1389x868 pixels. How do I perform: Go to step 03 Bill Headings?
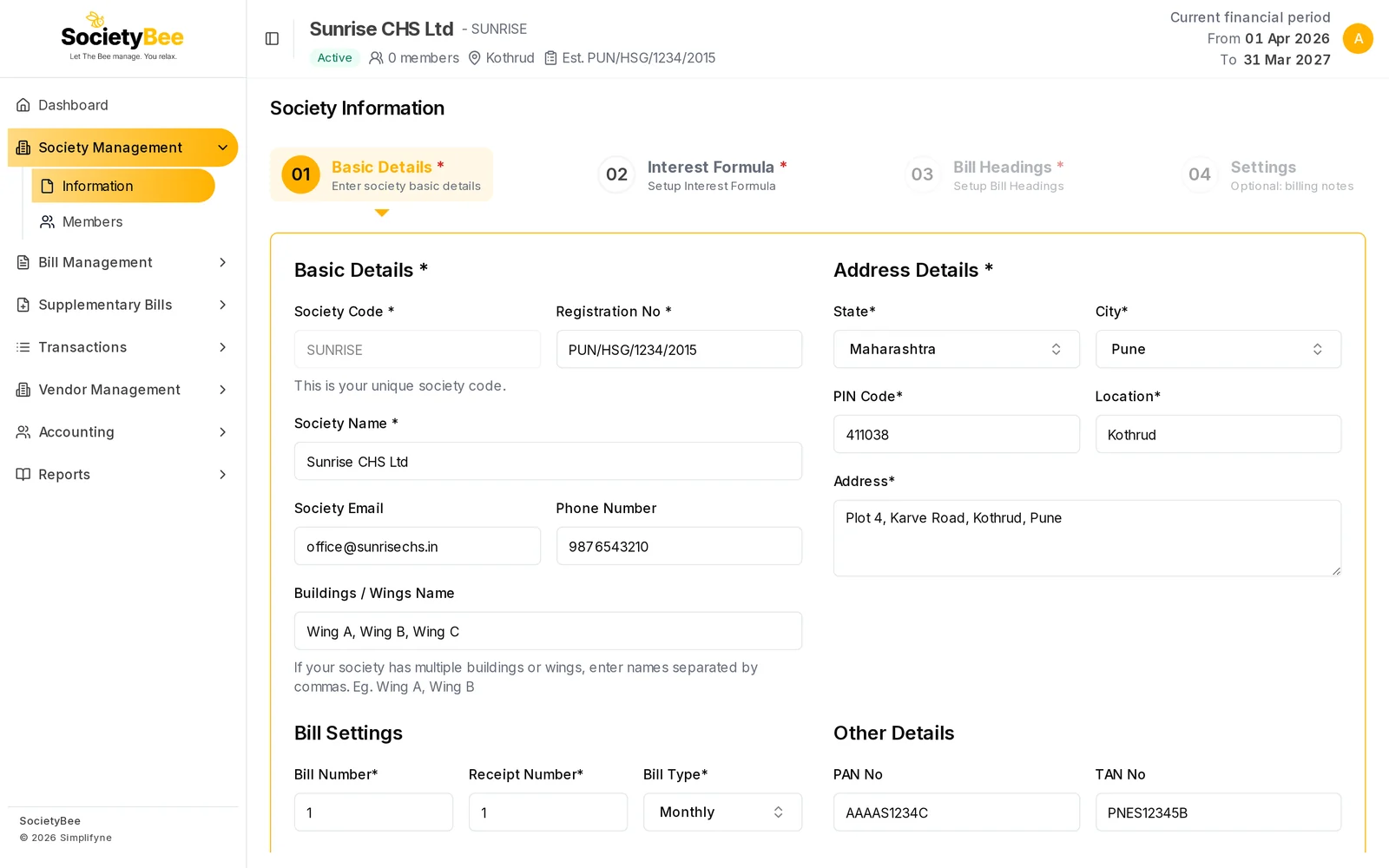pos(984,174)
